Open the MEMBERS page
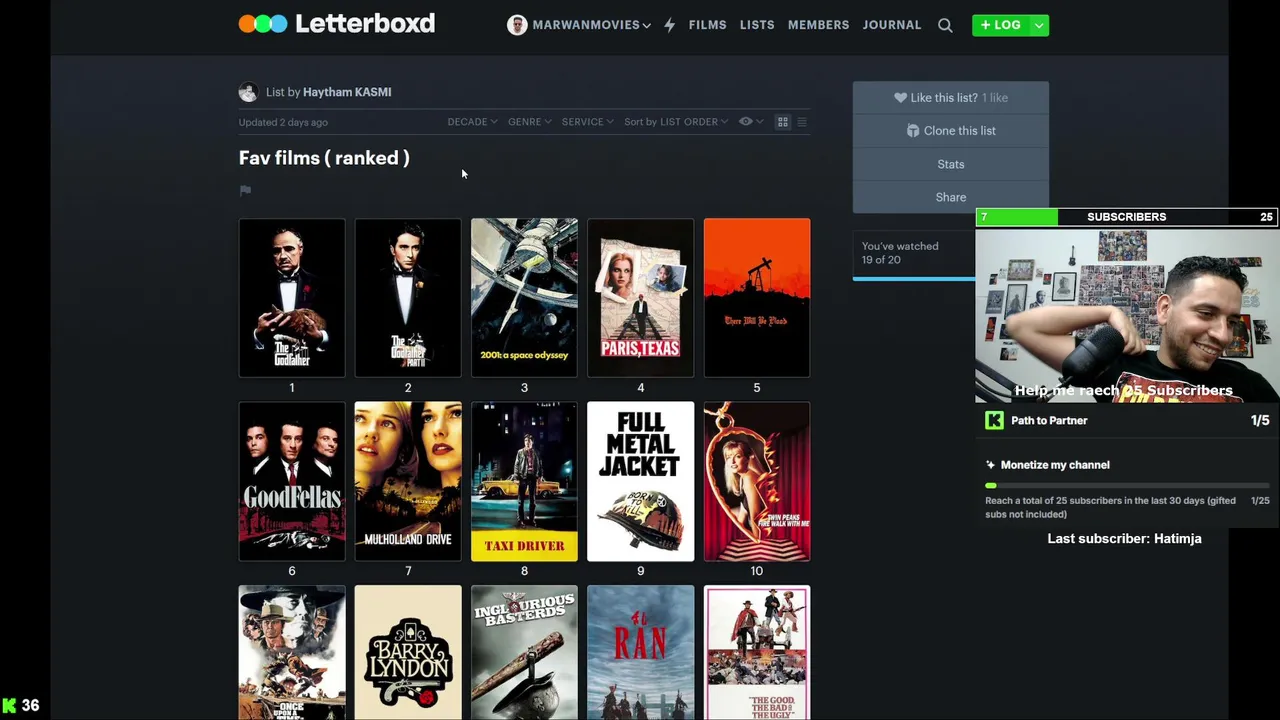The width and height of the screenshot is (1280, 720). pyautogui.click(x=818, y=25)
